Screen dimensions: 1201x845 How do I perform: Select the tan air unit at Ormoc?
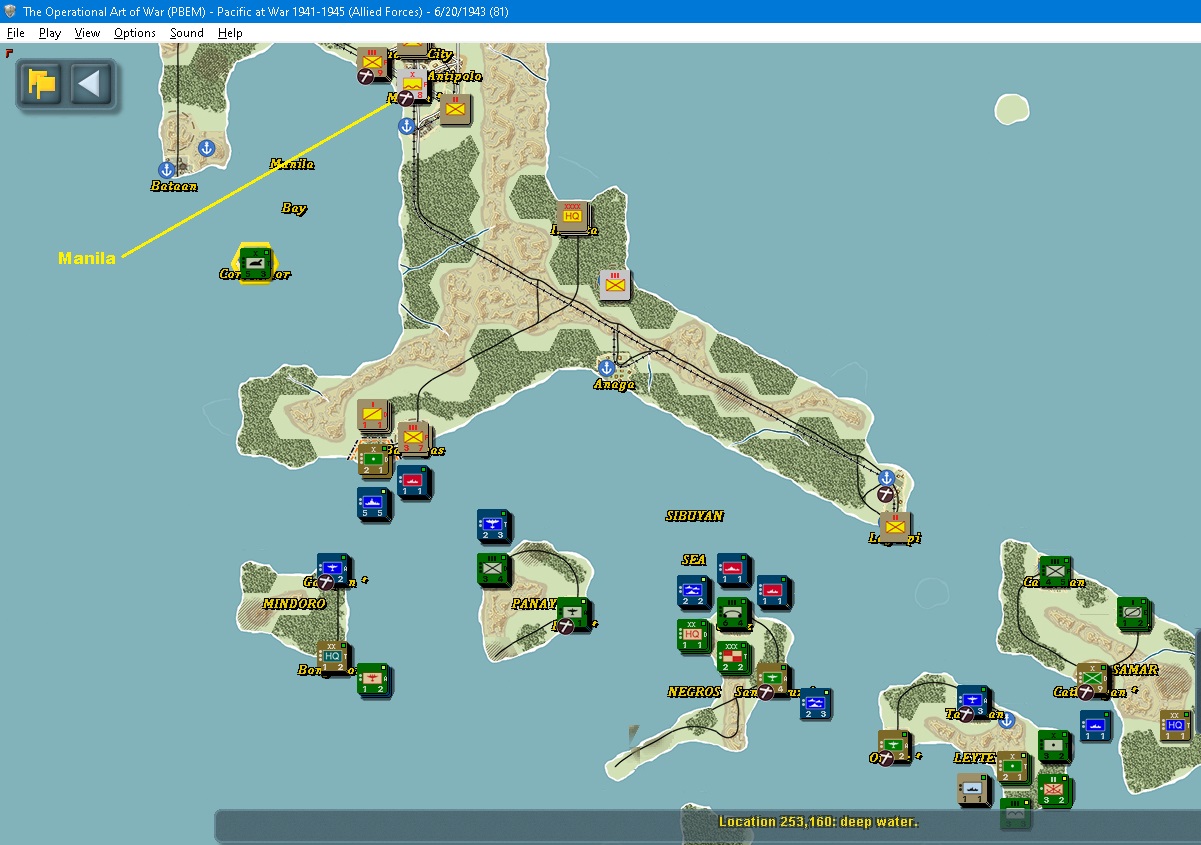point(893,746)
